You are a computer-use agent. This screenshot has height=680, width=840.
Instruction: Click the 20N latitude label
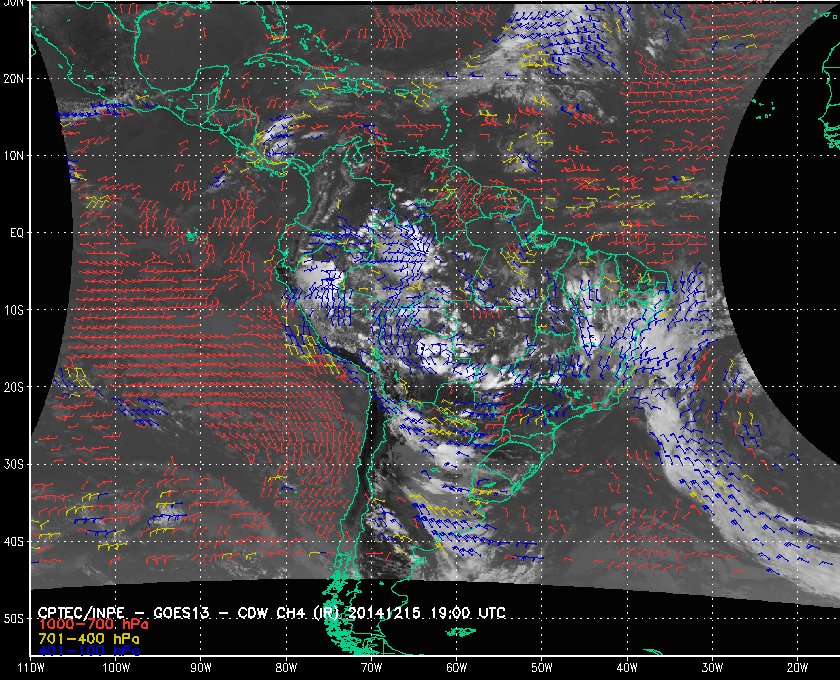13,78
